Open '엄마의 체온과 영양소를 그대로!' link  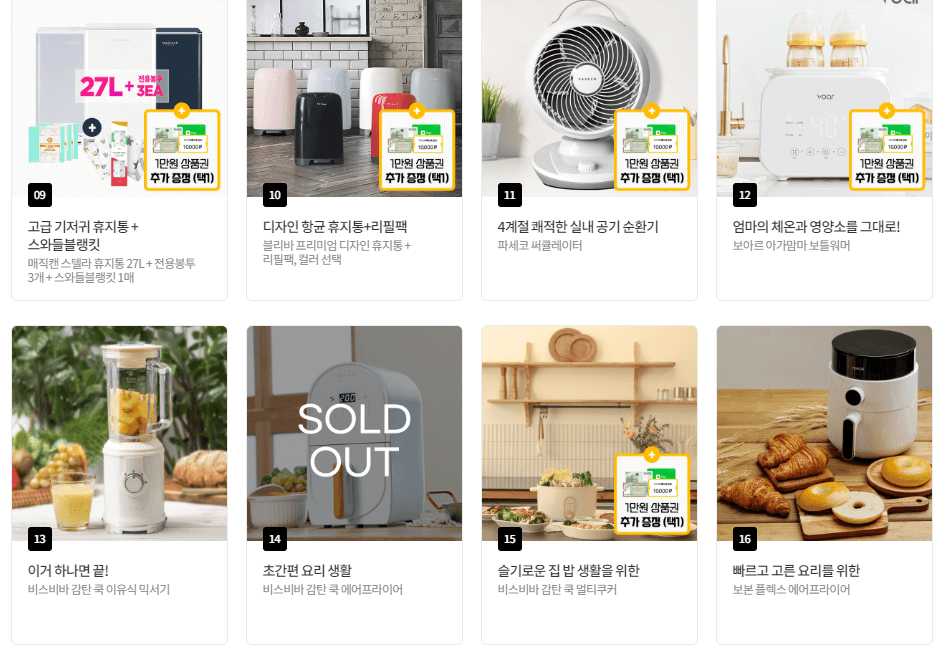tap(816, 227)
